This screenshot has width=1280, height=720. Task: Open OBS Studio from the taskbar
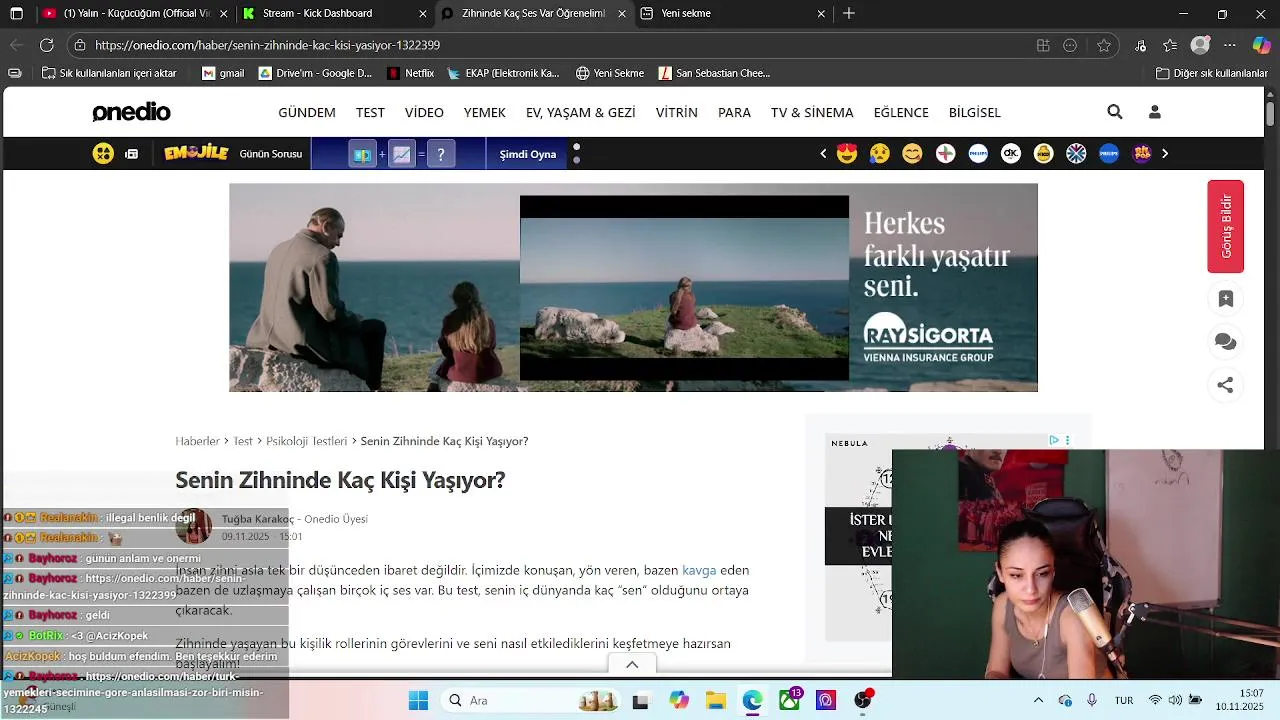pyautogui.click(x=863, y=700)
